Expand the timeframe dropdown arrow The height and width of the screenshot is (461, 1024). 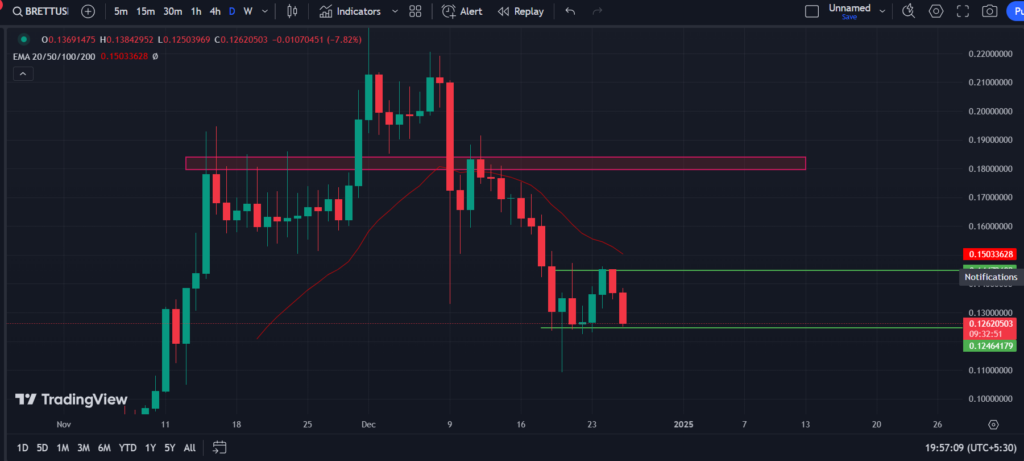(x=264, y=11)
